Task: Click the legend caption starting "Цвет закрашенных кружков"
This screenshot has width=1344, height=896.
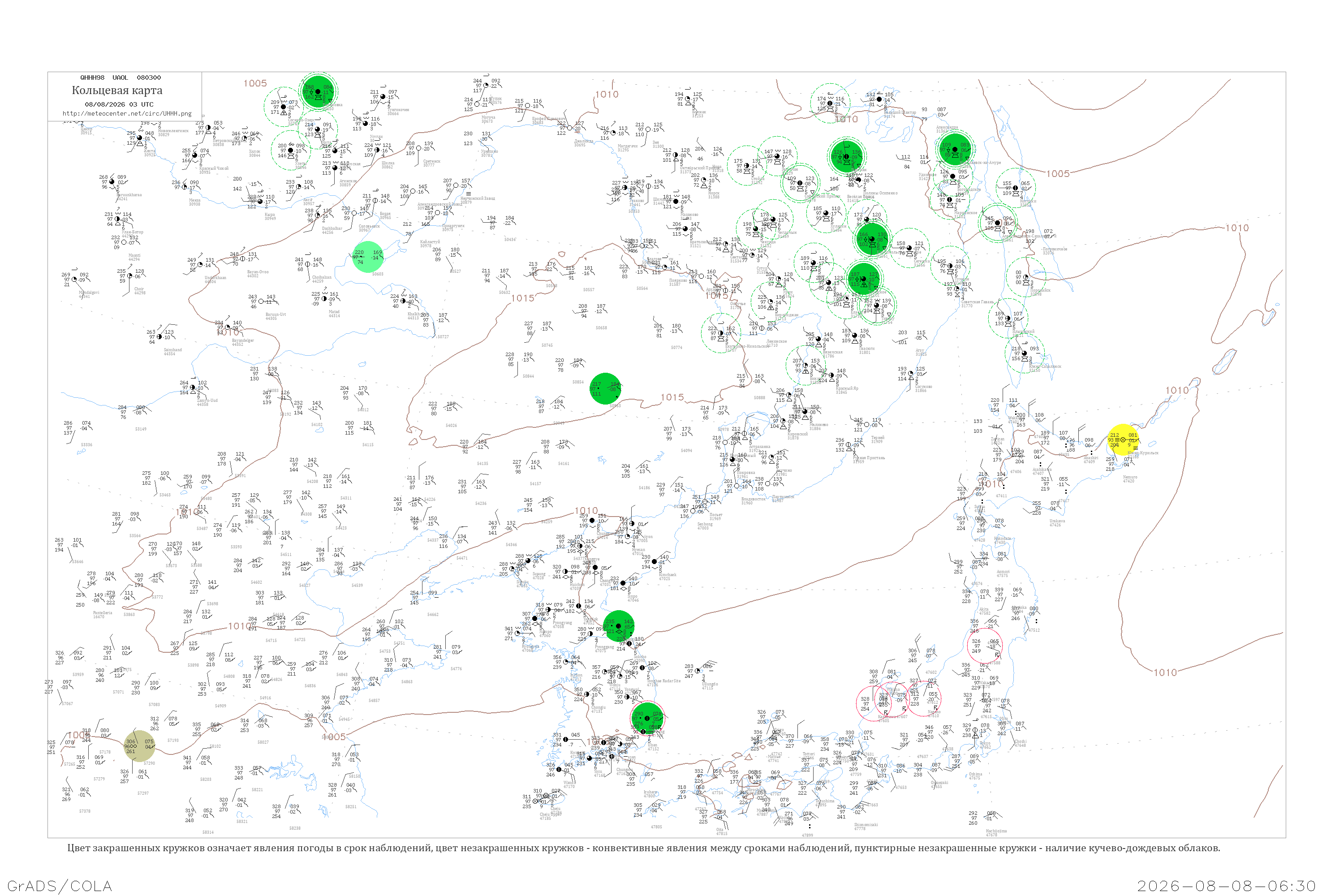Action: click(643, 848)
